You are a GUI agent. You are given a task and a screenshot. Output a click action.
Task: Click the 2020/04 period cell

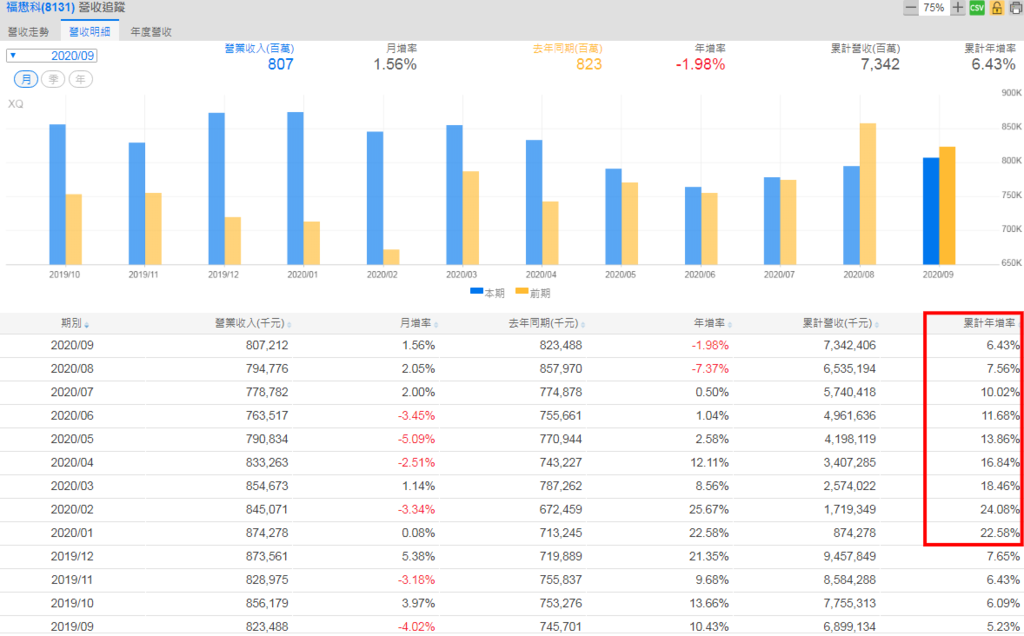[x=72, y=463]
